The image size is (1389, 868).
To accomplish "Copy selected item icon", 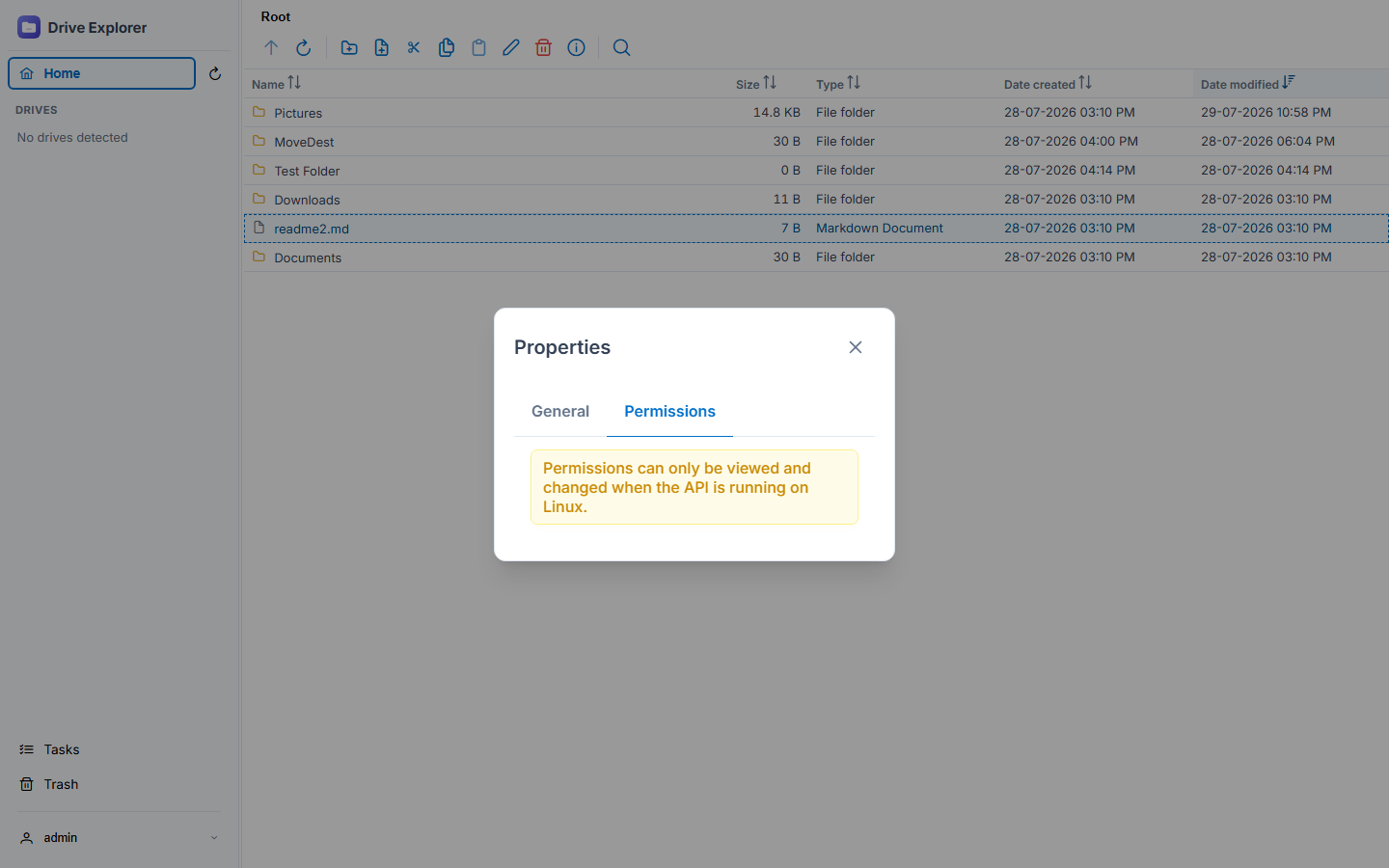I will point(447,47).
